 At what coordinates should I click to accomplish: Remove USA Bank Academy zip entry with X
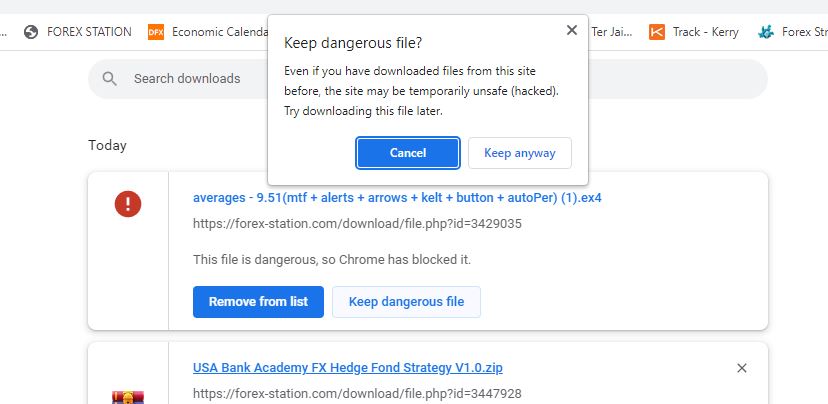tap(742, 368)
